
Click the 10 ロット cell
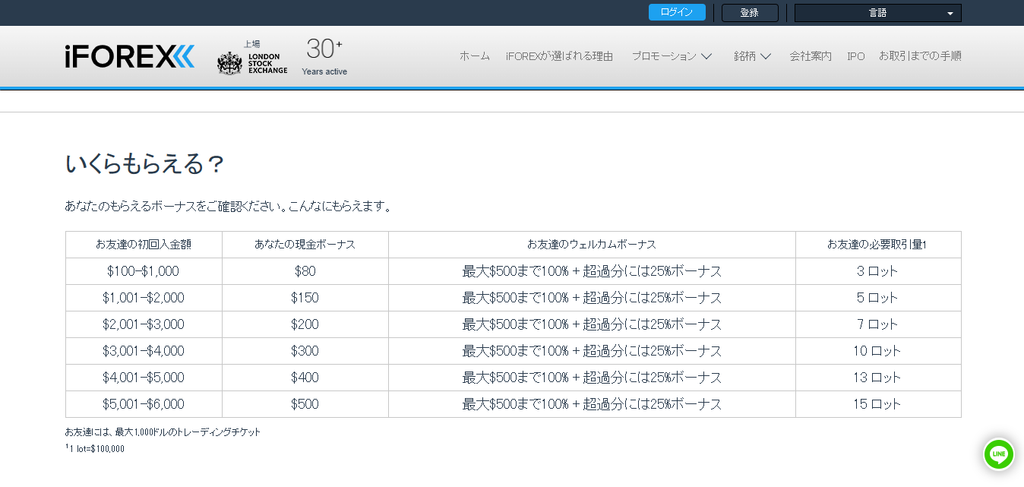pos(878,351)
